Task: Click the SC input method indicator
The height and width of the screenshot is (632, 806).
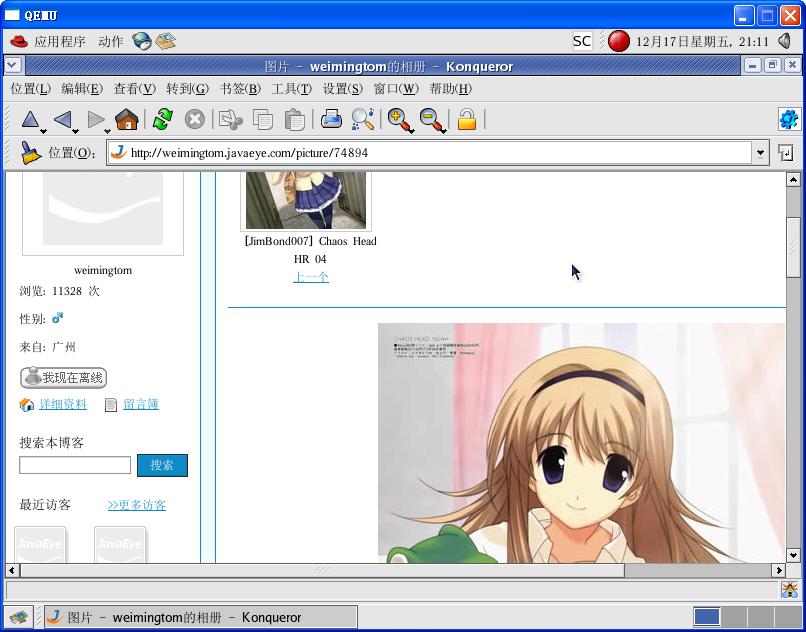Action: click(x=582, y=41)
